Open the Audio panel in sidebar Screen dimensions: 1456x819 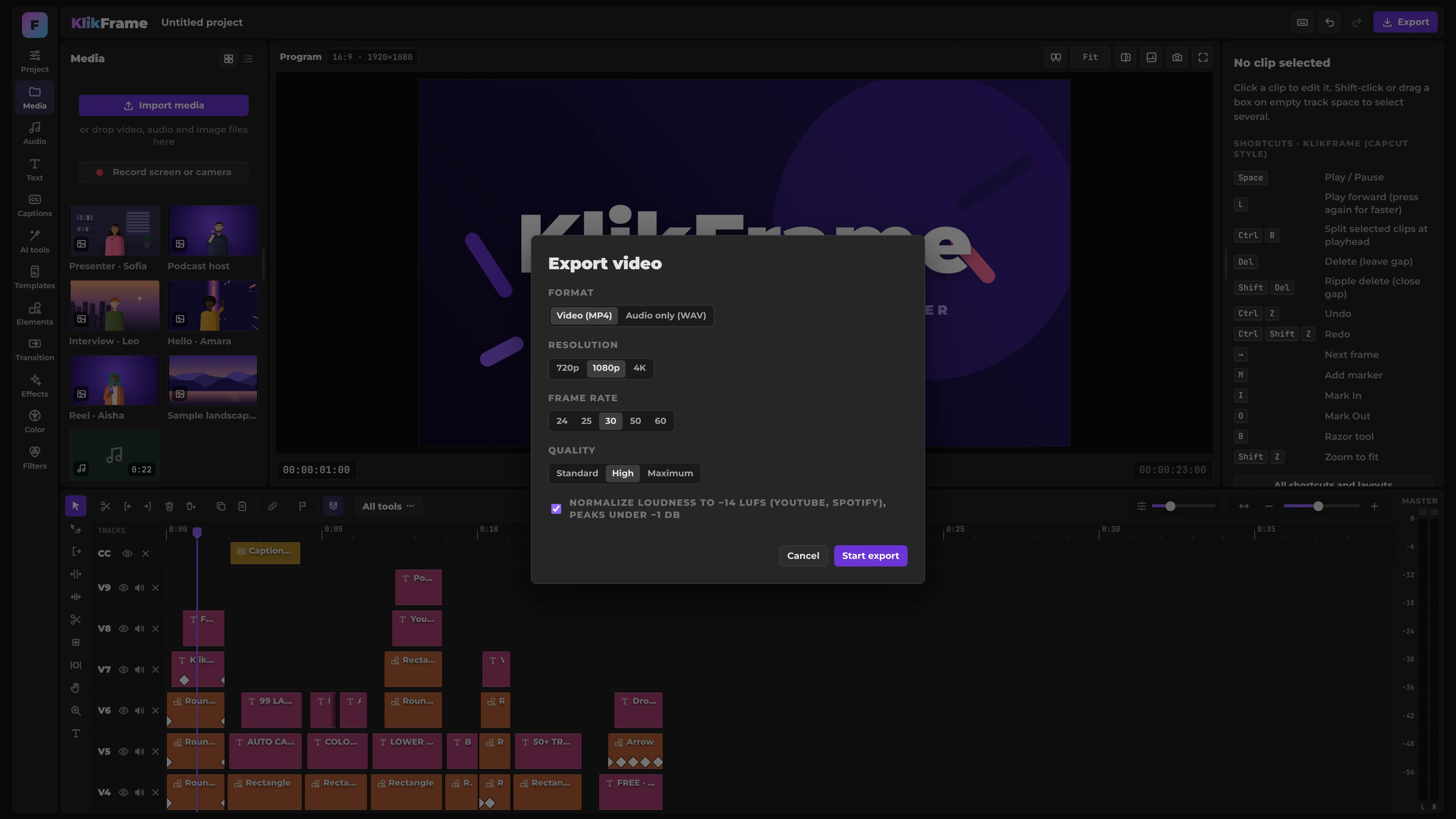(x=35, y=133)
